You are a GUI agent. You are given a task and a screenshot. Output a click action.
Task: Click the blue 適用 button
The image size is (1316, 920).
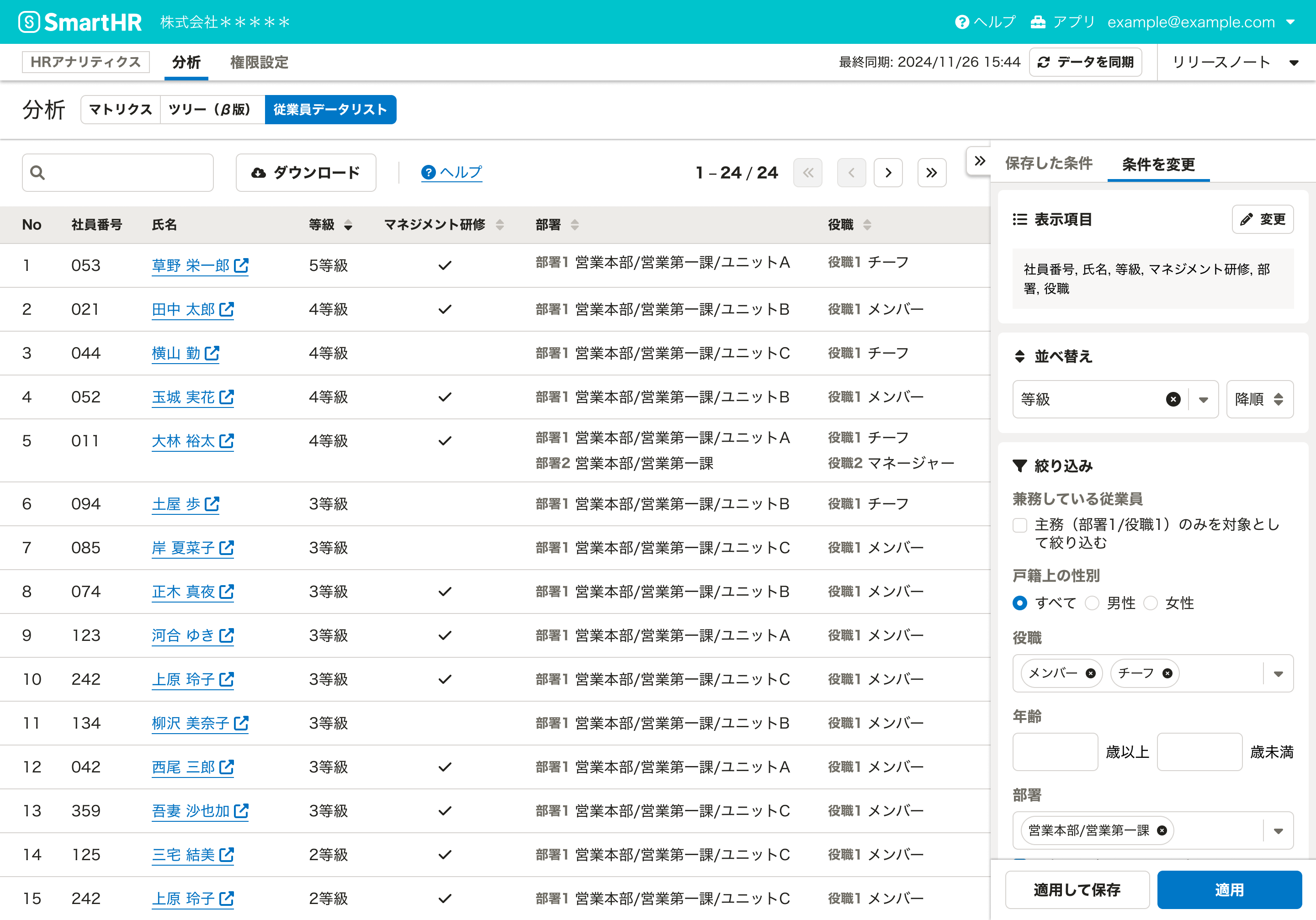pyautogui.click(x=1229, y=889)
